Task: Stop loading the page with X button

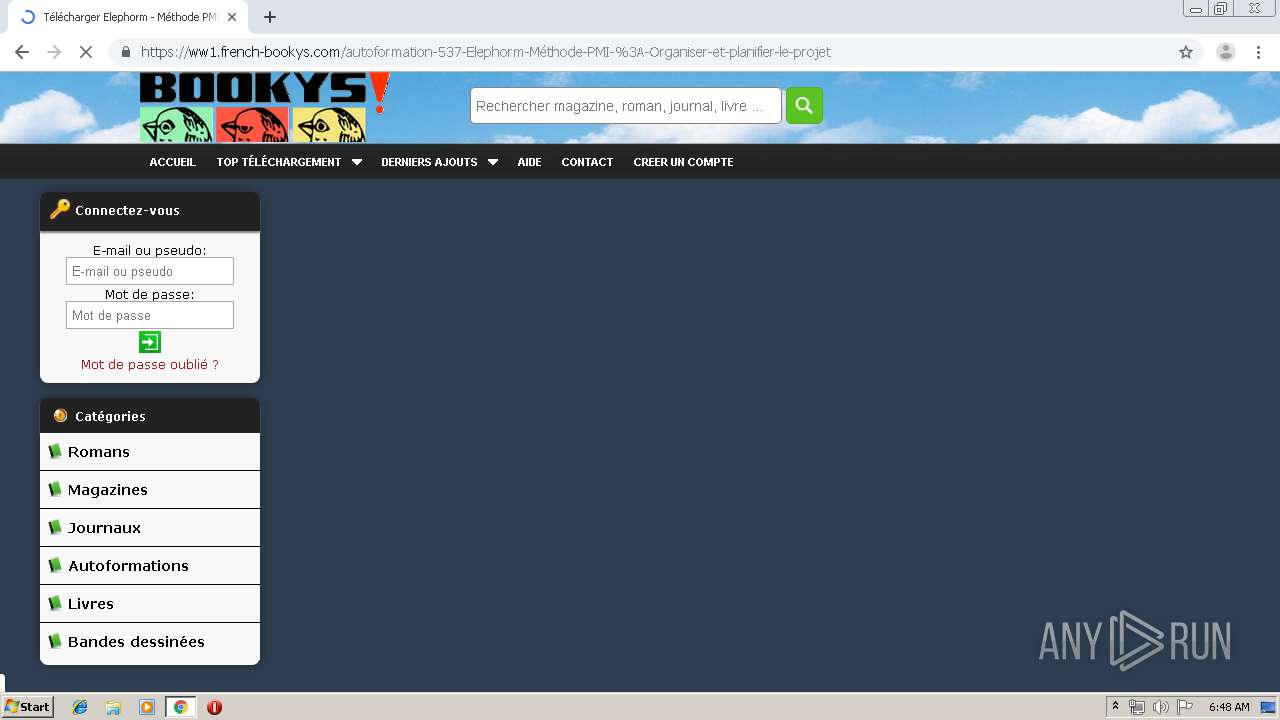Action: (x=86, y=52)
